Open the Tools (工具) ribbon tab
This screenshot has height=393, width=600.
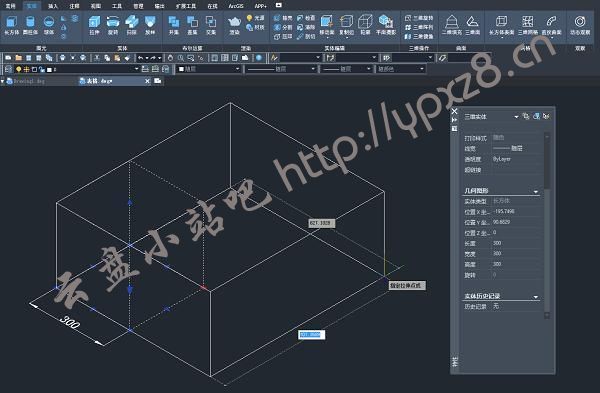(x=117, y=6)
